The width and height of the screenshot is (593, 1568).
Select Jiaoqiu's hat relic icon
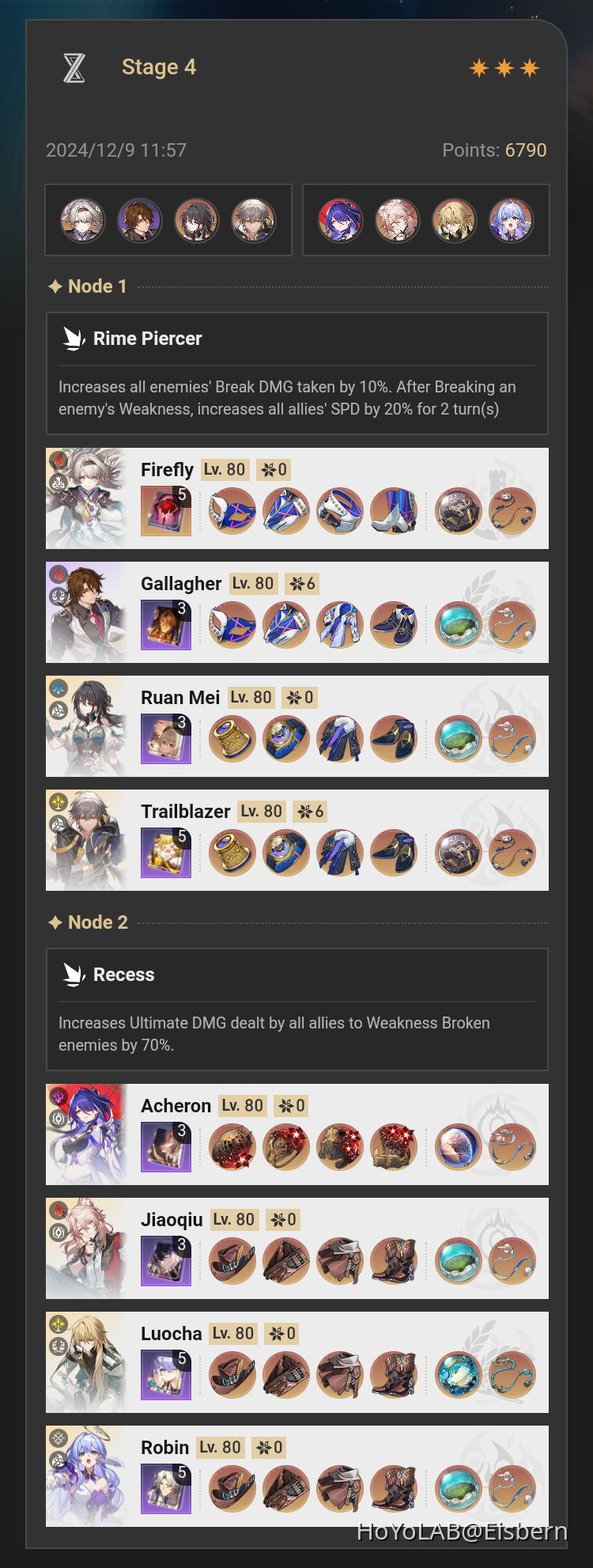pyautogui.click(x=232, y=1261)
